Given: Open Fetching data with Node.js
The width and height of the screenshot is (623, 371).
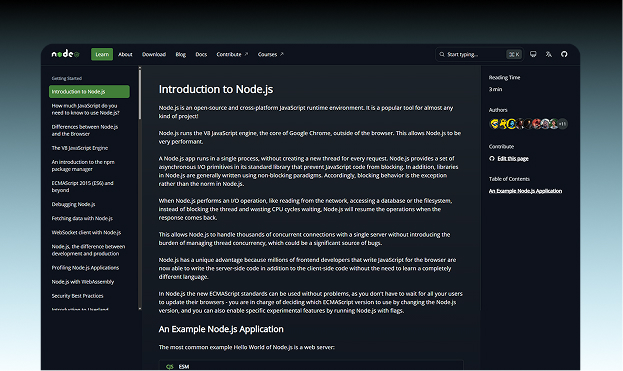Looking at the screenshot, I should 82,218.
